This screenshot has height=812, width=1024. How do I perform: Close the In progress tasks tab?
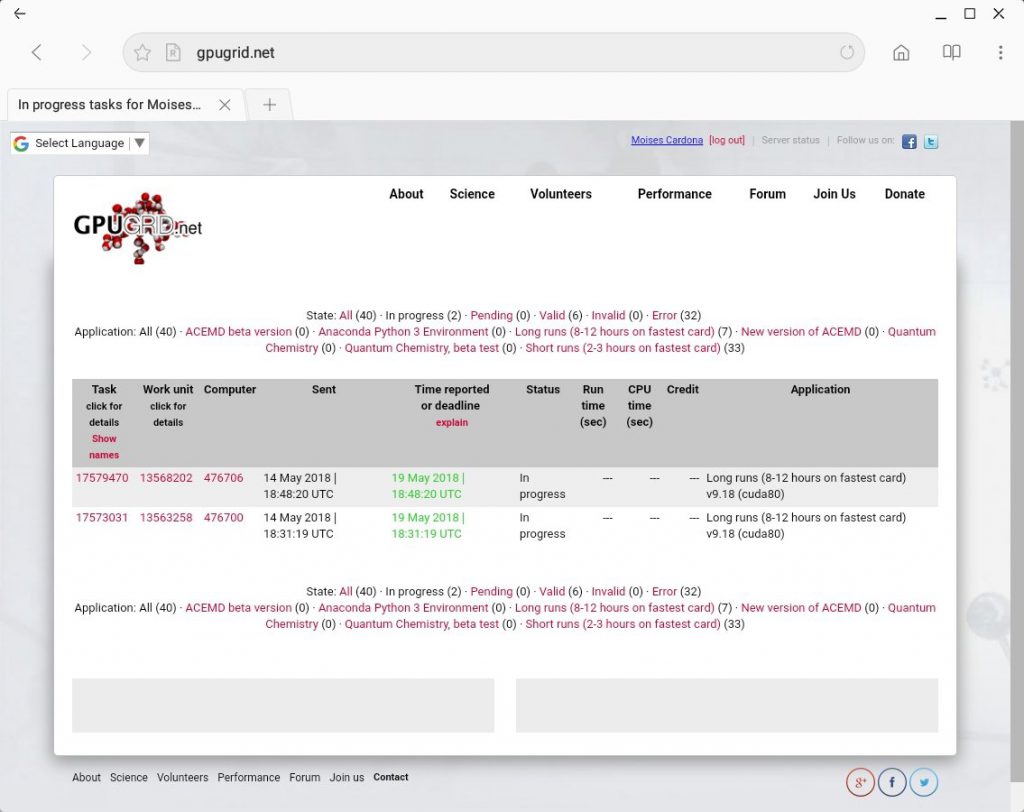click(x=225, y=105)
